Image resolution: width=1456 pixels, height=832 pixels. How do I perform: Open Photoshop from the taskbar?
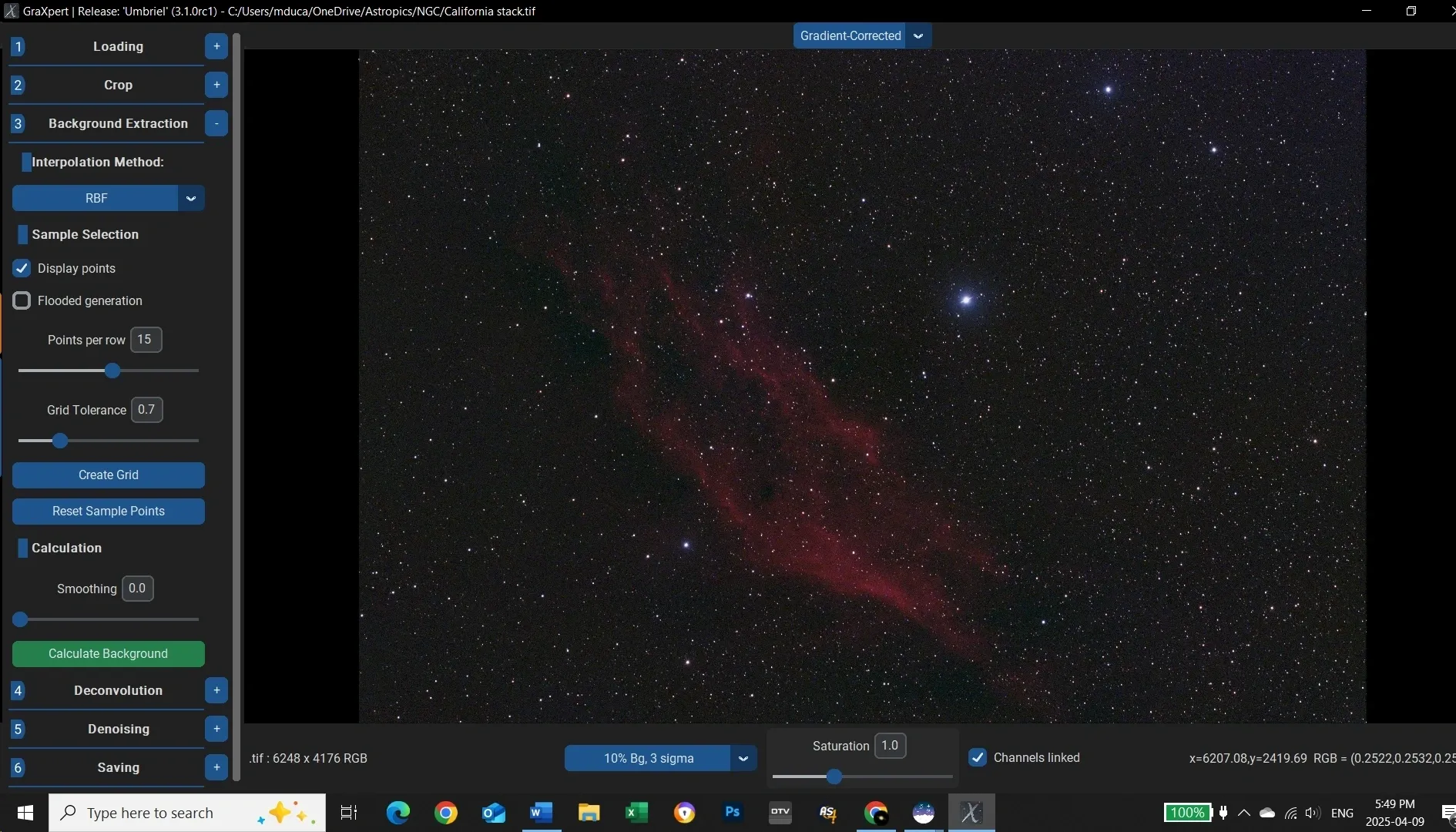click(x=732, y=813)
